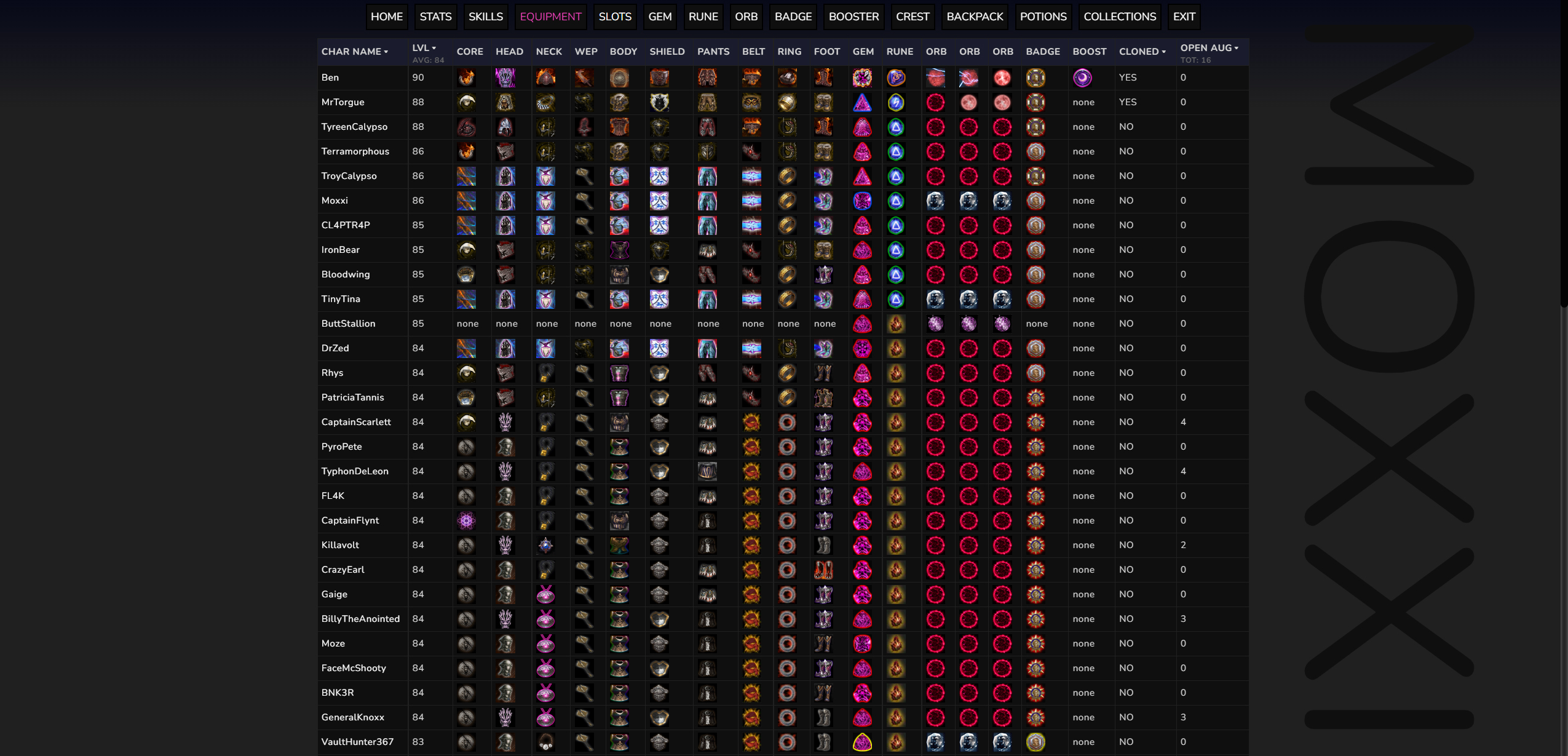Image resolution: width=1568 pixels, height=756 pixels.
Task: Click CL4PTR4P's belt icon
Action: (x=751, y=225)
